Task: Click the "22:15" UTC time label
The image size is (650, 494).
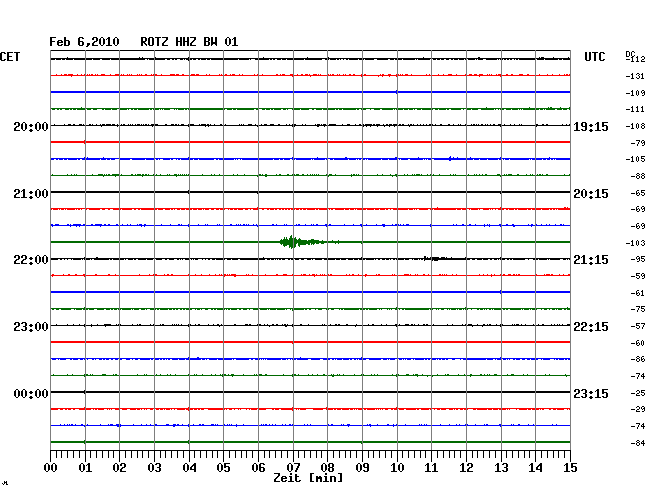Action: tap(591, 327)
